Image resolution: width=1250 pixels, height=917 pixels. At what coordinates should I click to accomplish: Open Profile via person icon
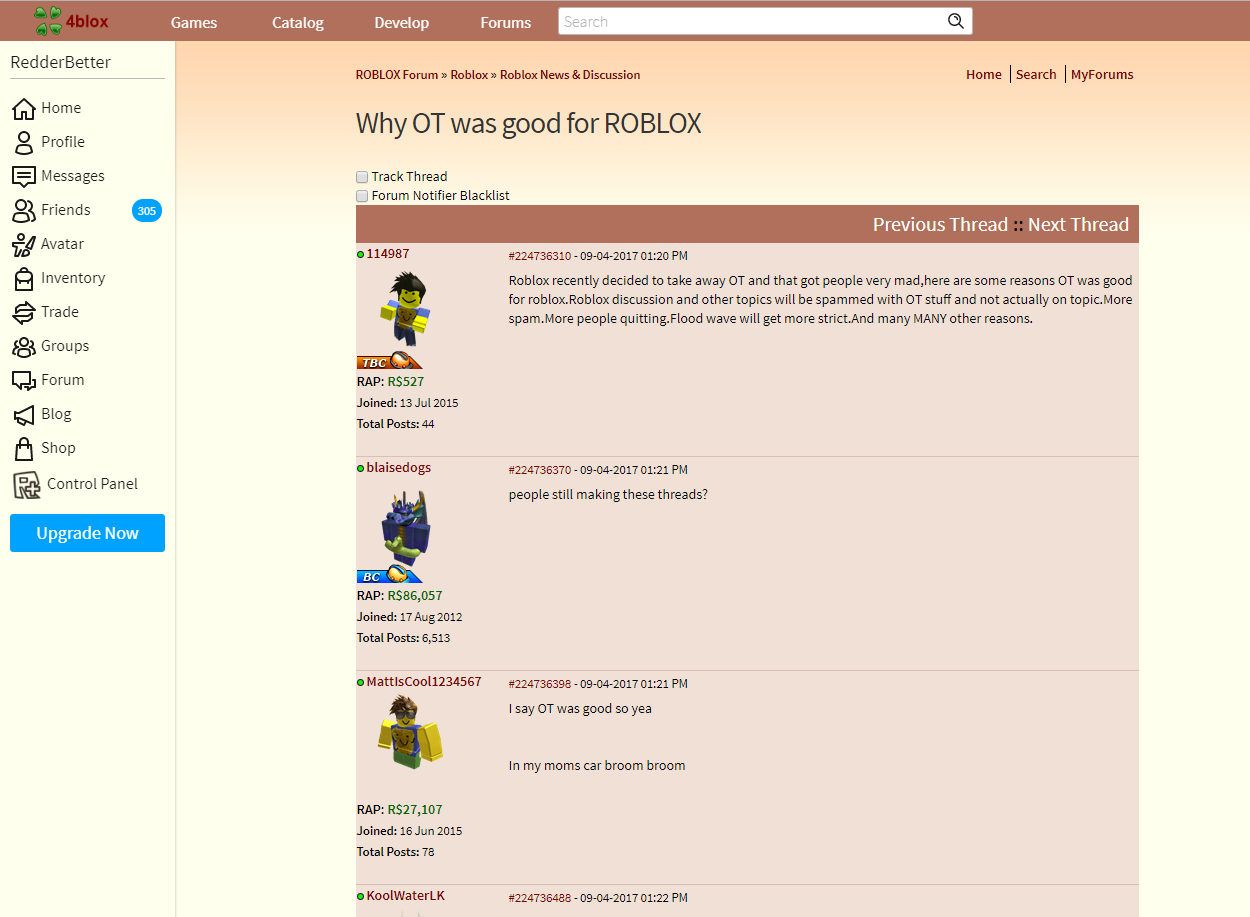(24, 142)
